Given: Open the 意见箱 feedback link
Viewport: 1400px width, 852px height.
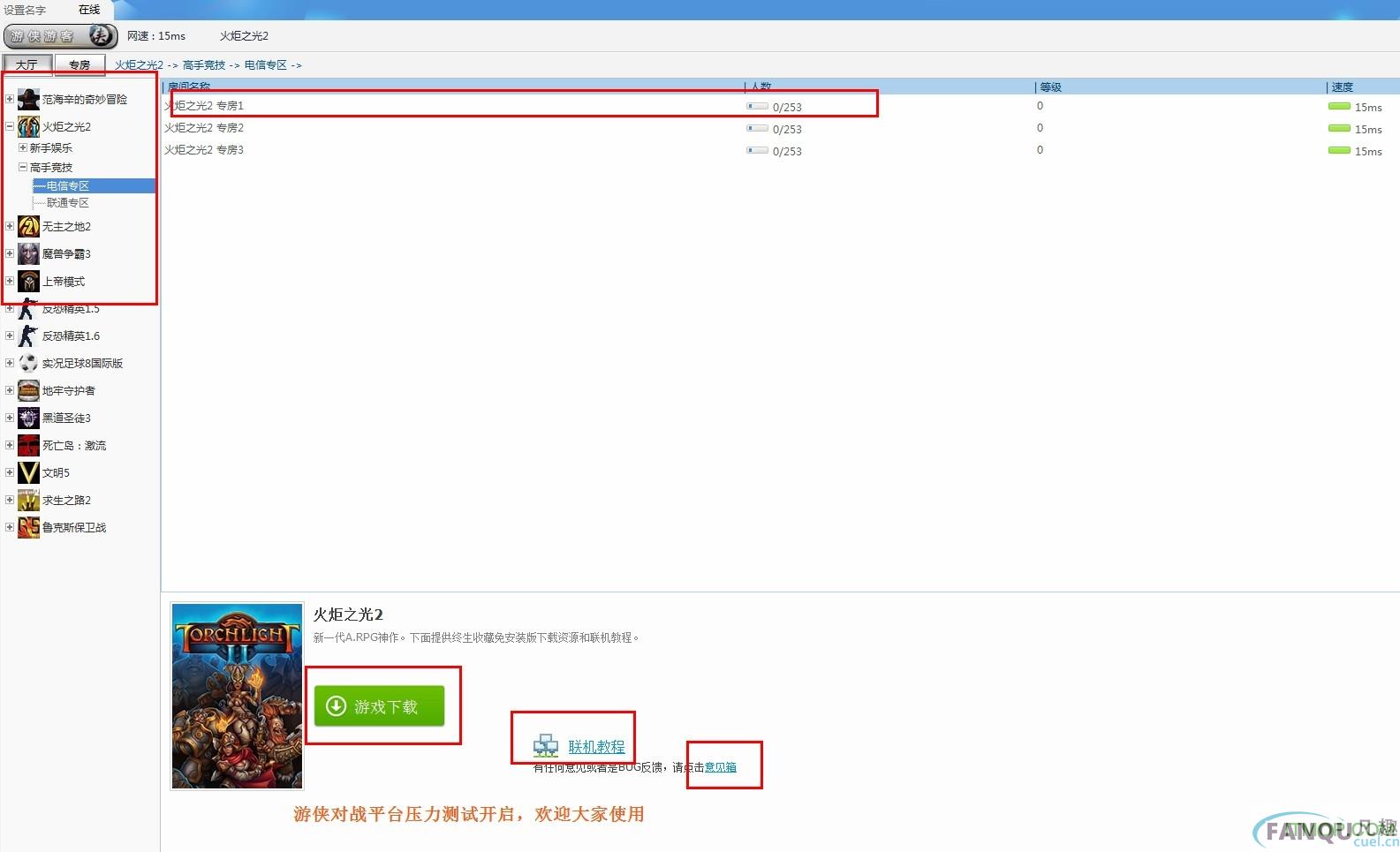Looking at the screenshot, I should pyautogui.click(x=720, y=767).
